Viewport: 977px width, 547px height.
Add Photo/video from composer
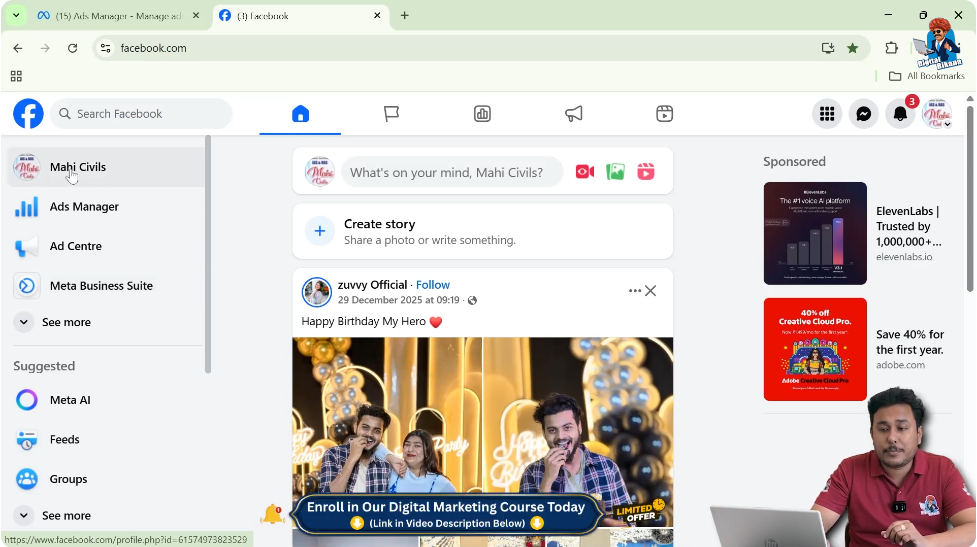615,171
